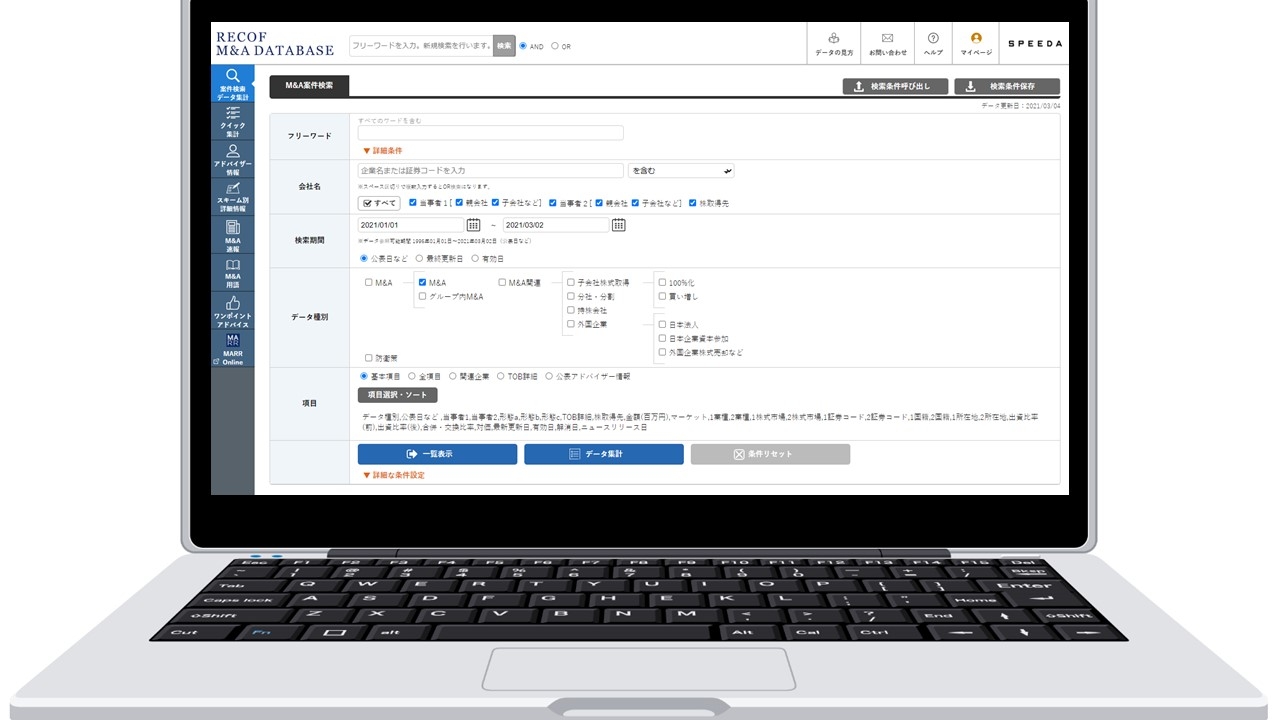Click the company name input field
Viewport: 1280px width, 720px height.
click(490, 171)
